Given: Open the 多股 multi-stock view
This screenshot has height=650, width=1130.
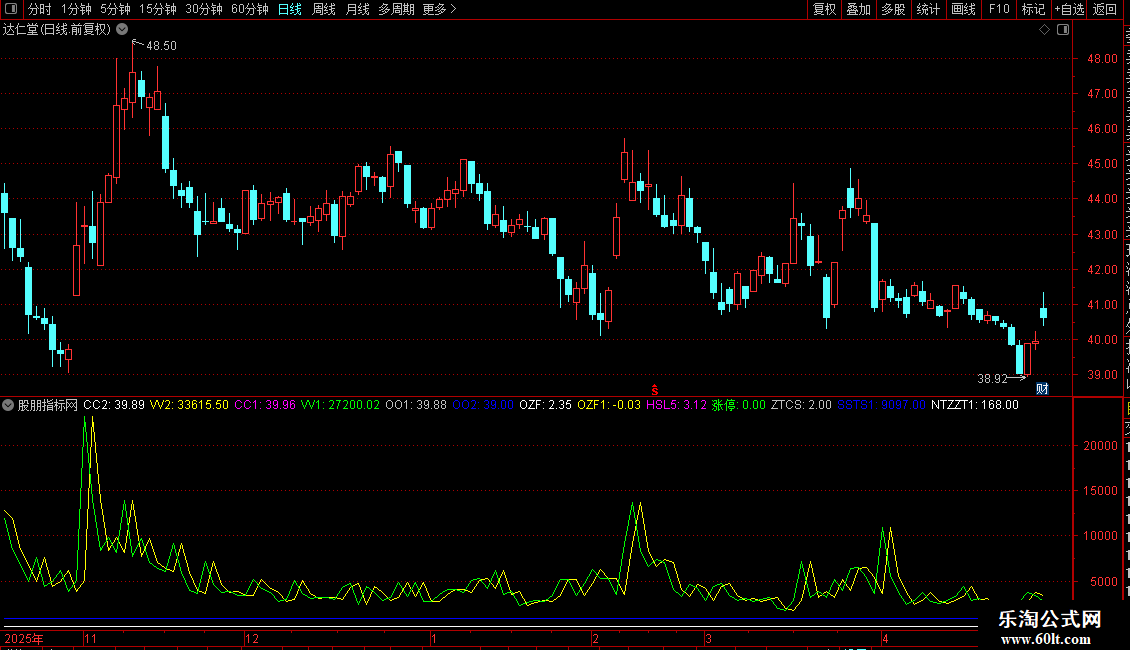Looking at the screenshot, I should (893, 9).
